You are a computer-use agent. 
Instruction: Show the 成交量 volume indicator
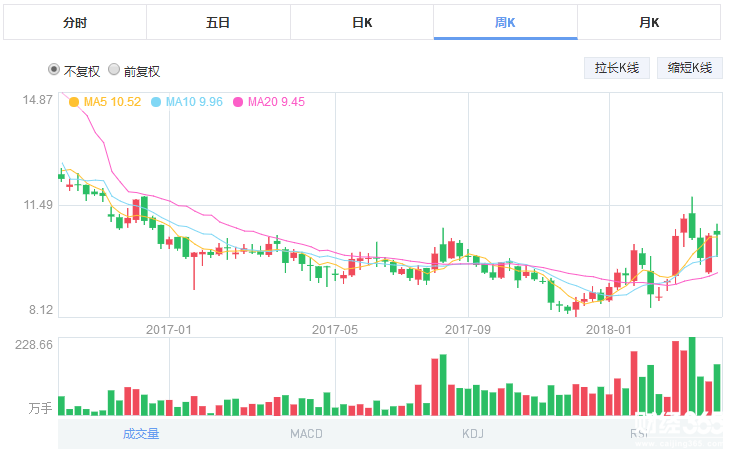(141, 434)
